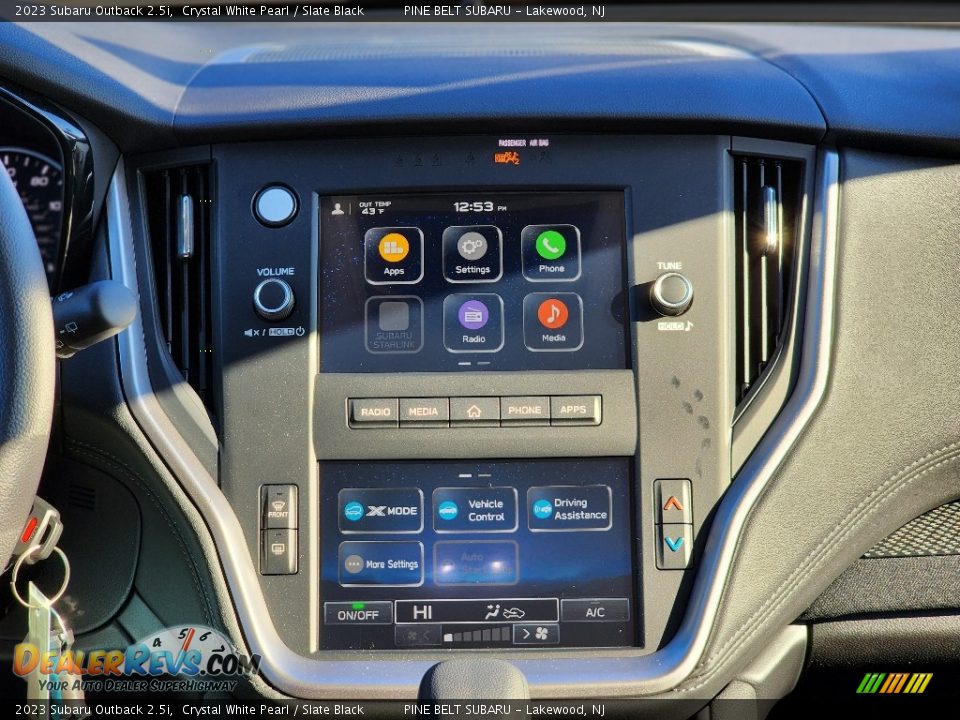960x720 pixels.
Task: Tap the fan speed level bar
Action: click(477, 635)
